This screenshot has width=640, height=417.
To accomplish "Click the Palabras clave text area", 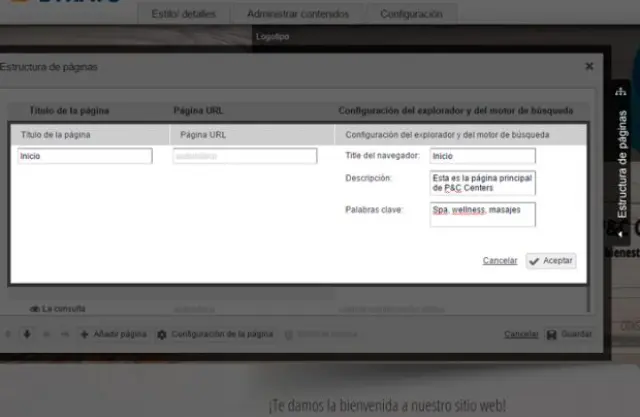I will click(x=482, y=214).
